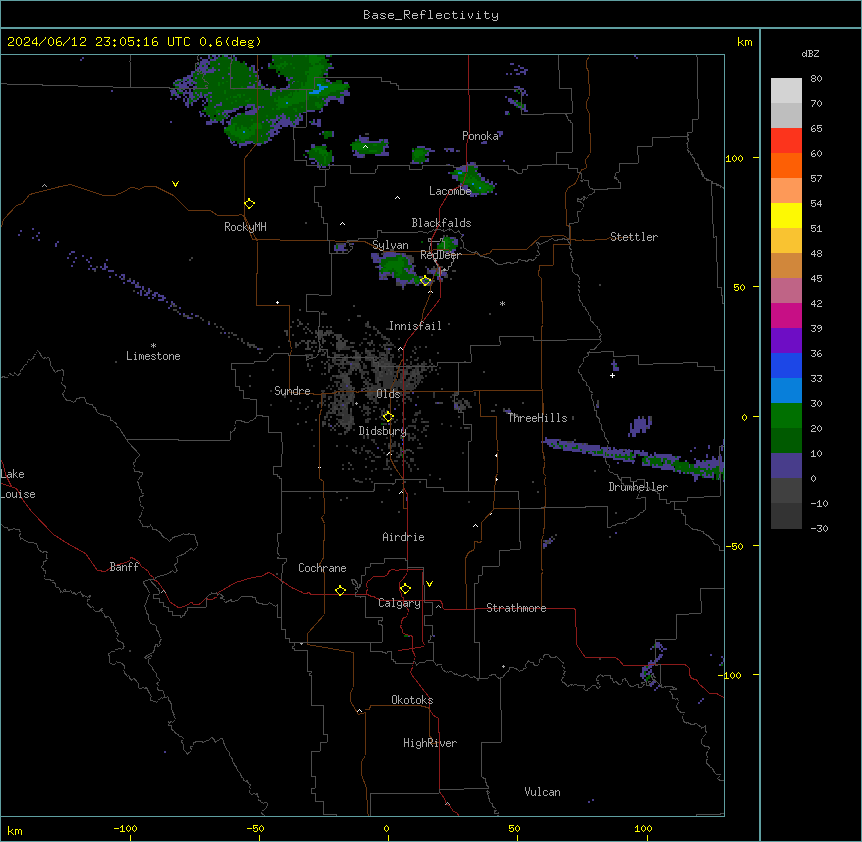Click the Airdrie label

tap(404, 537)
